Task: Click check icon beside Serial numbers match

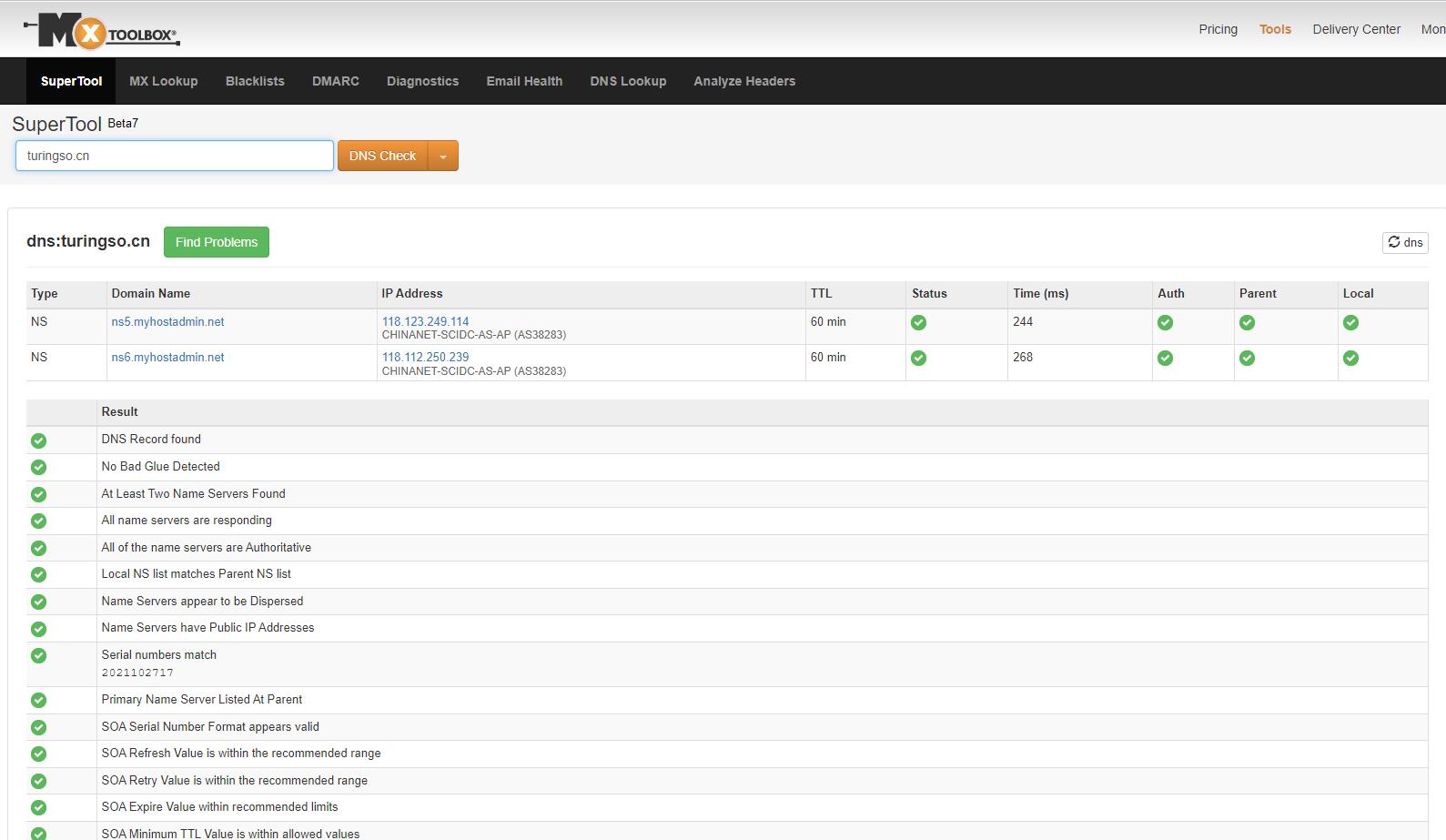Action: [38, 655]
